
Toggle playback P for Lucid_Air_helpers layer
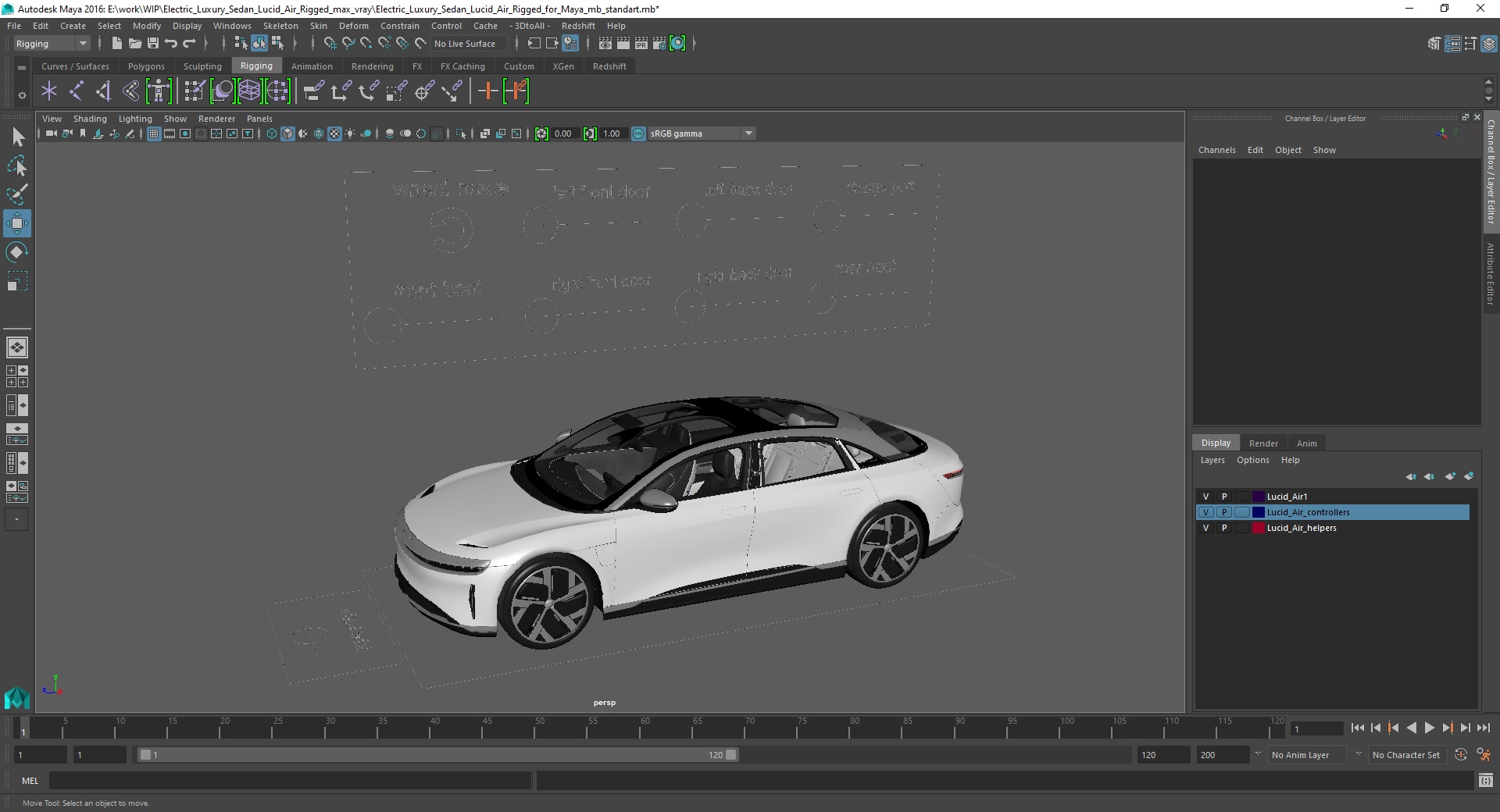(x=1224, y=528)
